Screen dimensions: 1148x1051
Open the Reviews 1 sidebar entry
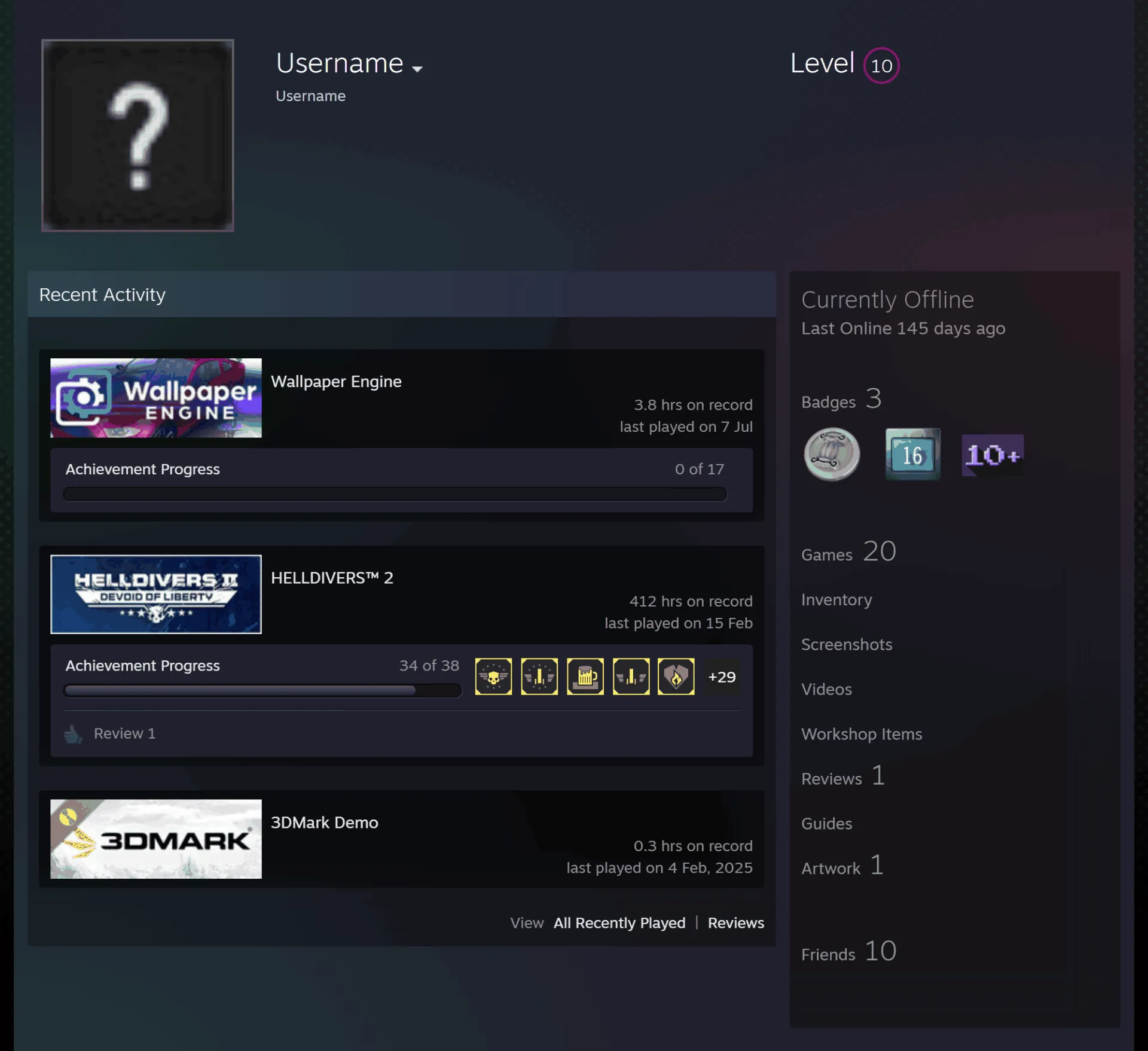coord(843,776)
